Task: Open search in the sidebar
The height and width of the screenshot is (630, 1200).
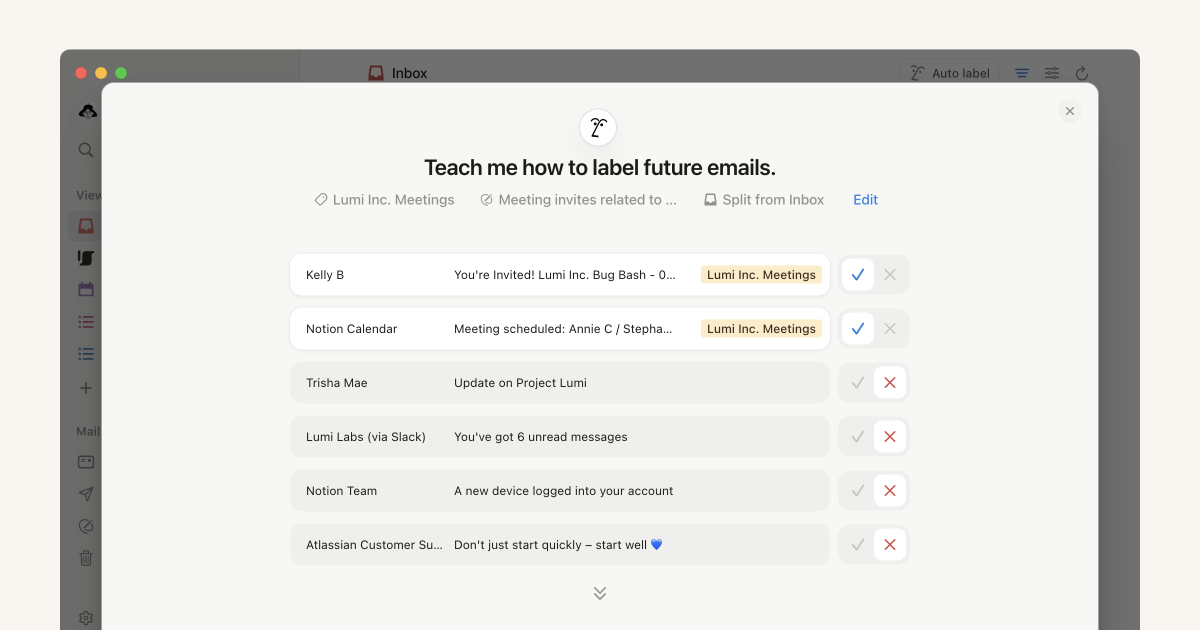Action: 86,150
